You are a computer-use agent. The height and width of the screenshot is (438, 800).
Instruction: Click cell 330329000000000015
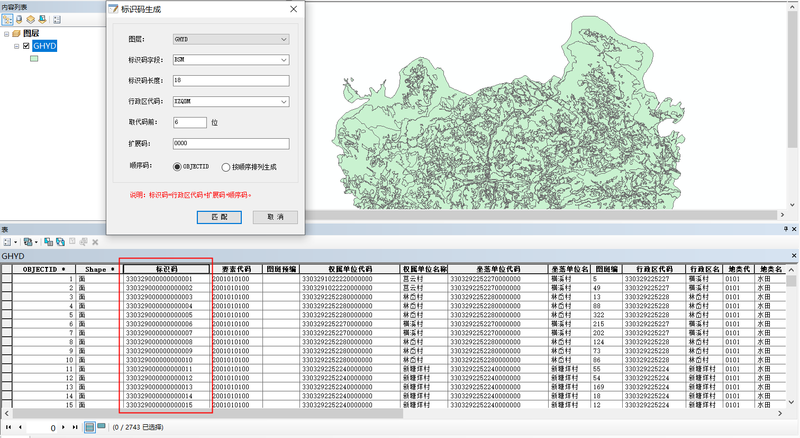(x=167, y=405)
